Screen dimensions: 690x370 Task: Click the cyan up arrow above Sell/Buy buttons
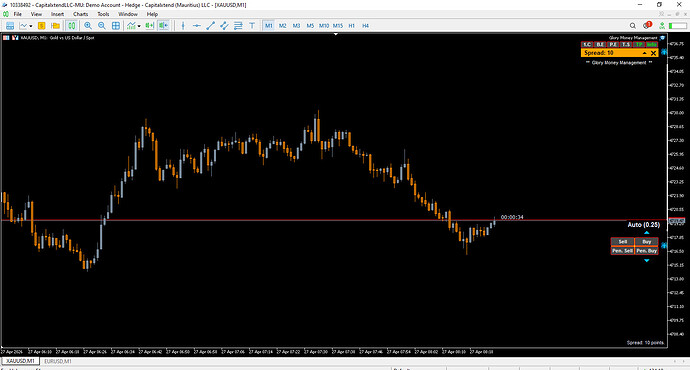click(x=646, y=233)
